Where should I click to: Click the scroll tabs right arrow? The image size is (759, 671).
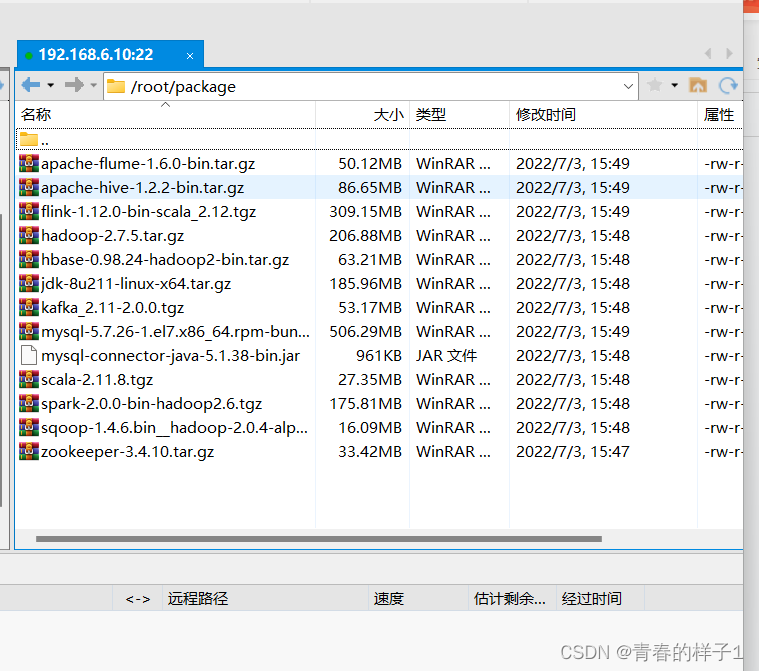(x=729, y=53)
